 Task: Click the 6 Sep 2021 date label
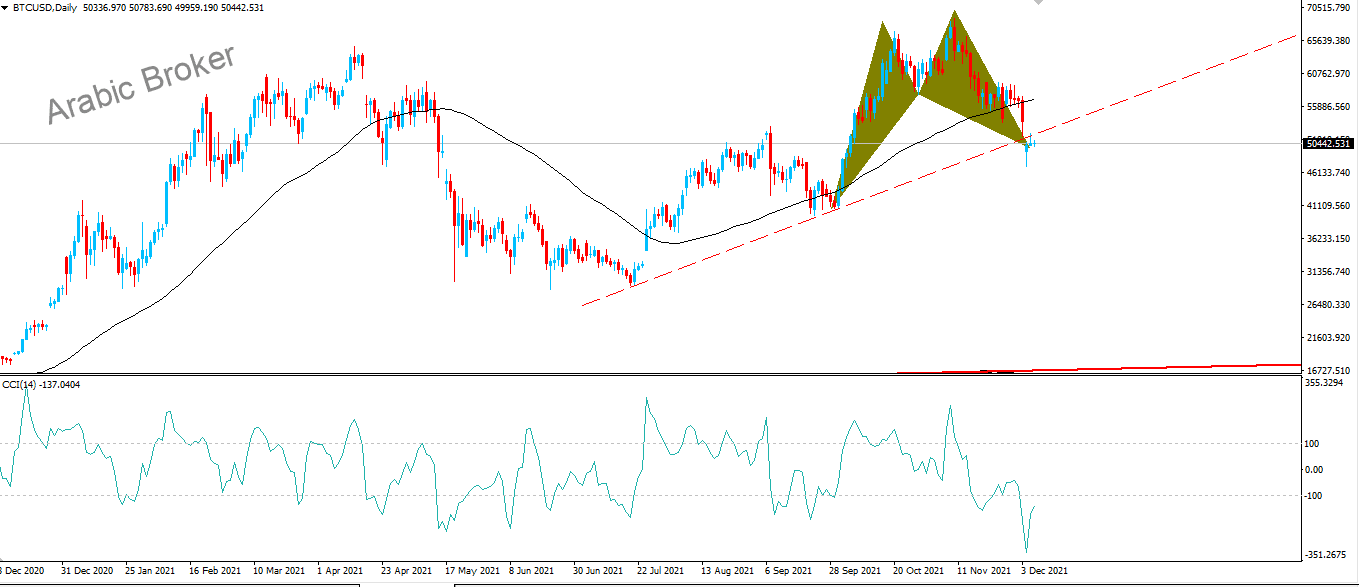pos(788,570)
